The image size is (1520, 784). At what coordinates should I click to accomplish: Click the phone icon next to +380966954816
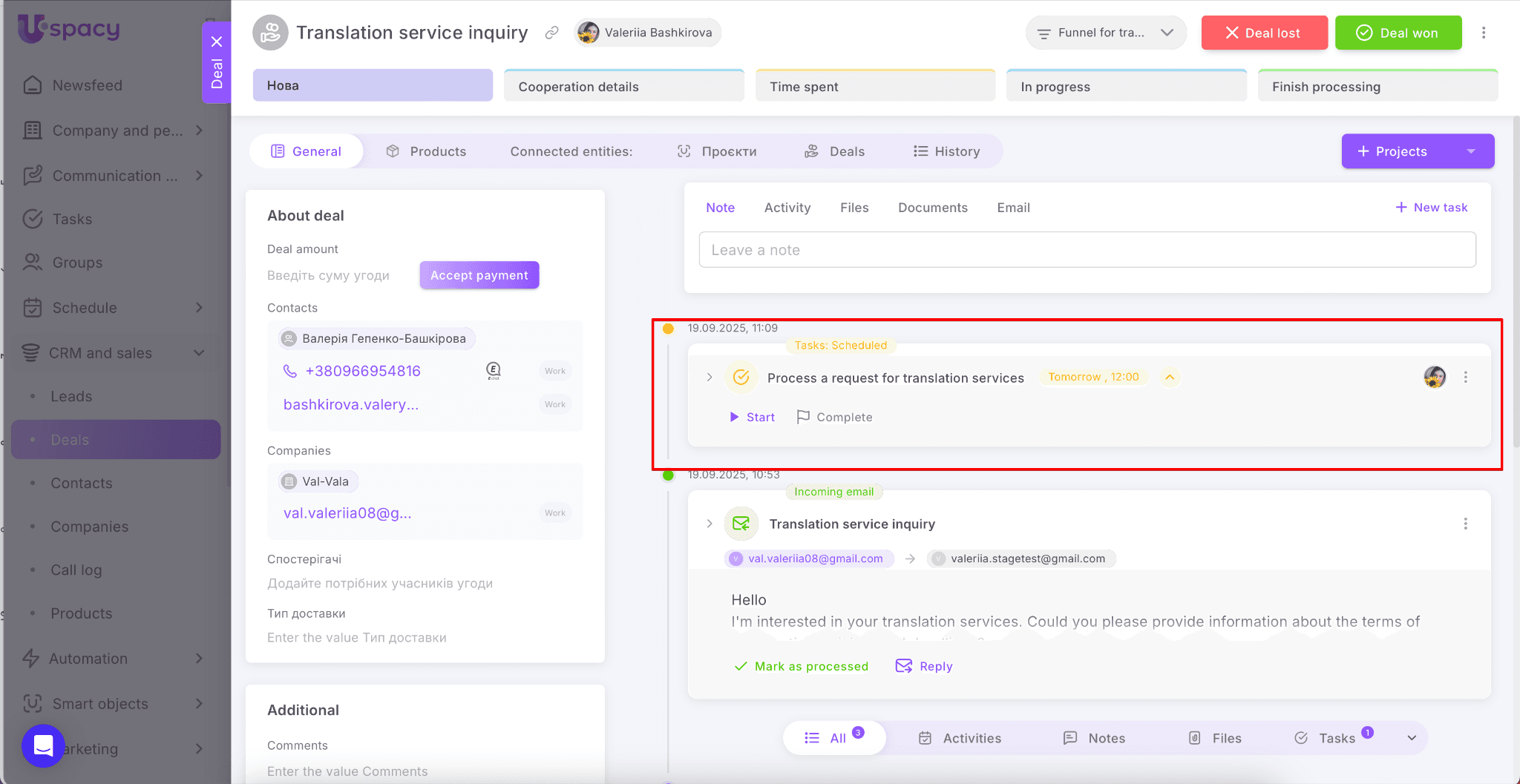[x=289, y=371]
